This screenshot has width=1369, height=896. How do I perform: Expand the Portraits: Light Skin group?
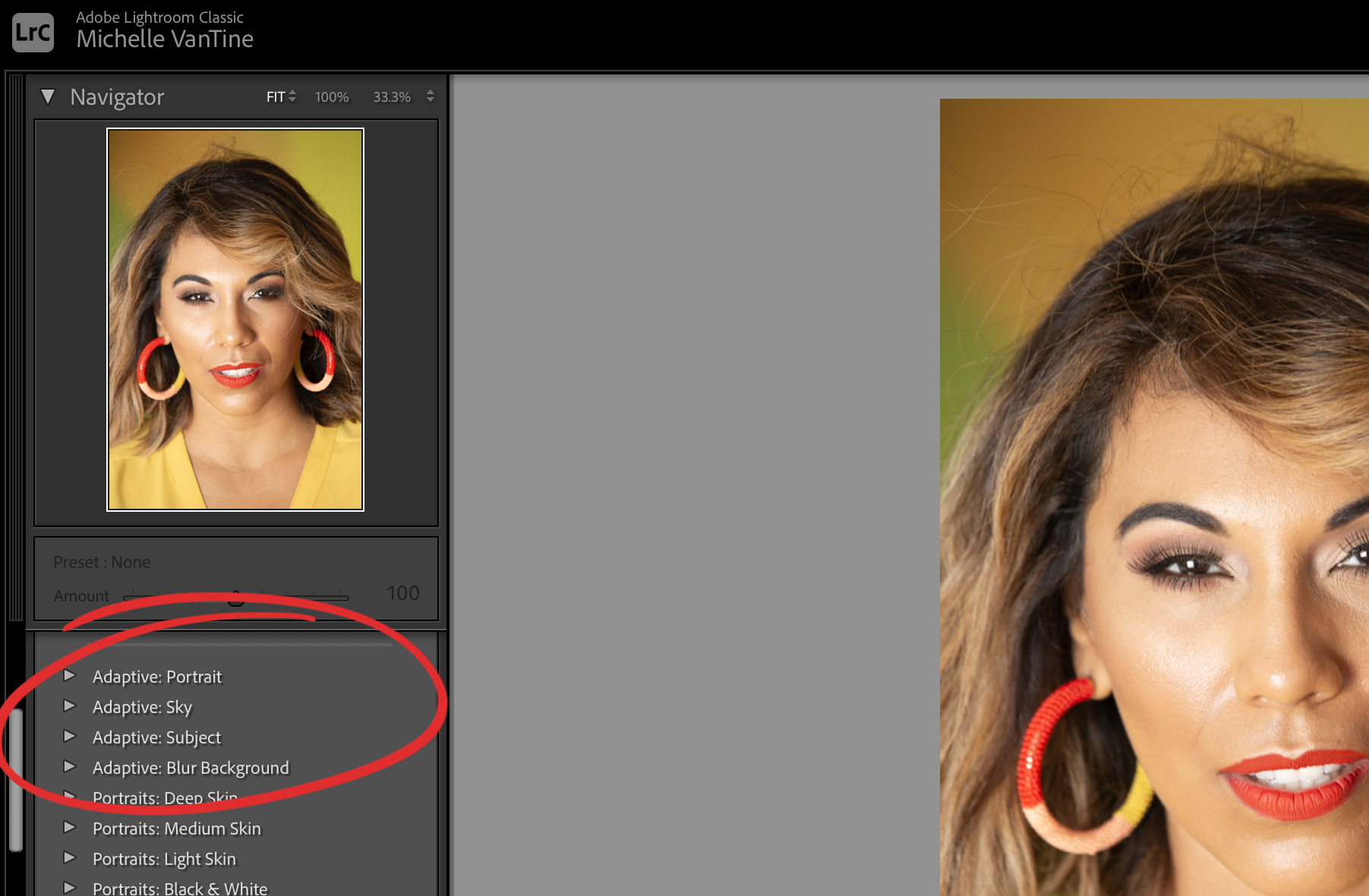(x=71, y=858)
